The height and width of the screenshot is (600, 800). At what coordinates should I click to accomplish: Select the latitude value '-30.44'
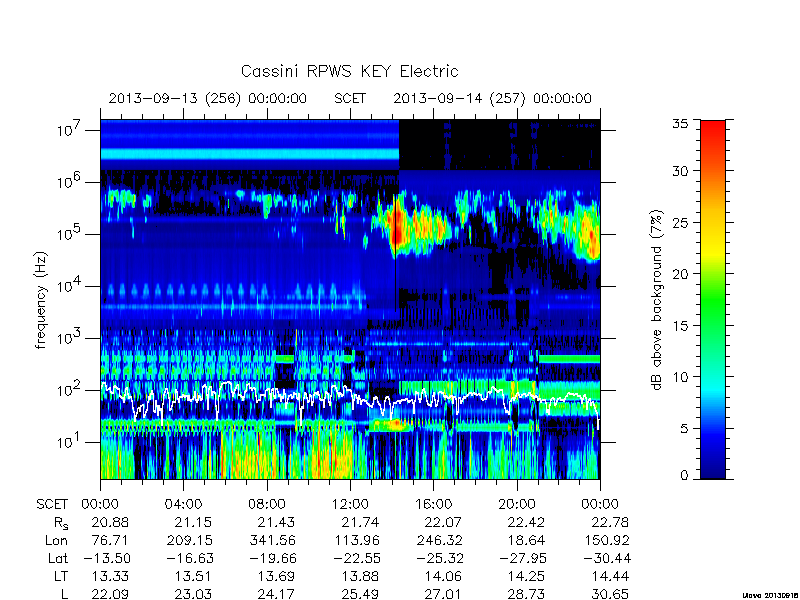pyautogui.click(x=607, y=559)
